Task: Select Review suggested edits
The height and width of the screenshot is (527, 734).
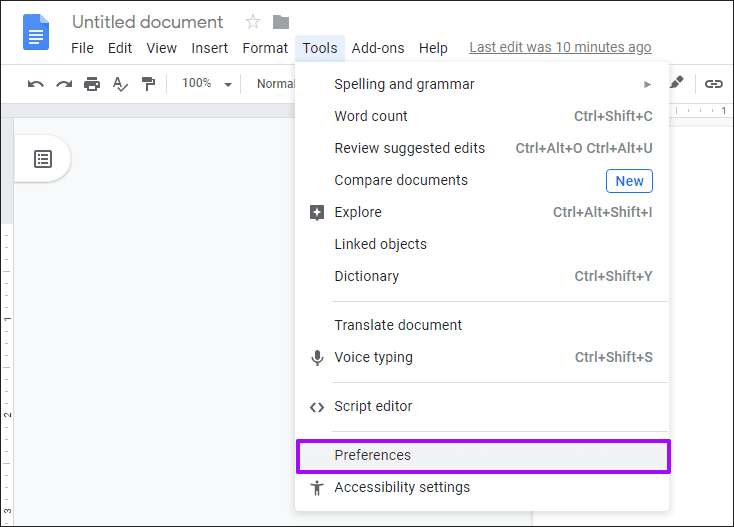Action: point(482,148)
